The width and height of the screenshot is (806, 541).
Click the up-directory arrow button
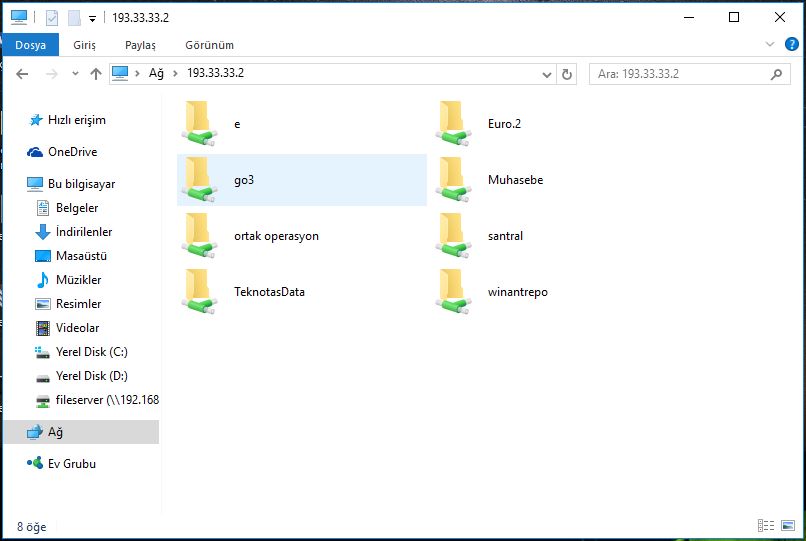tap(96, 74)
